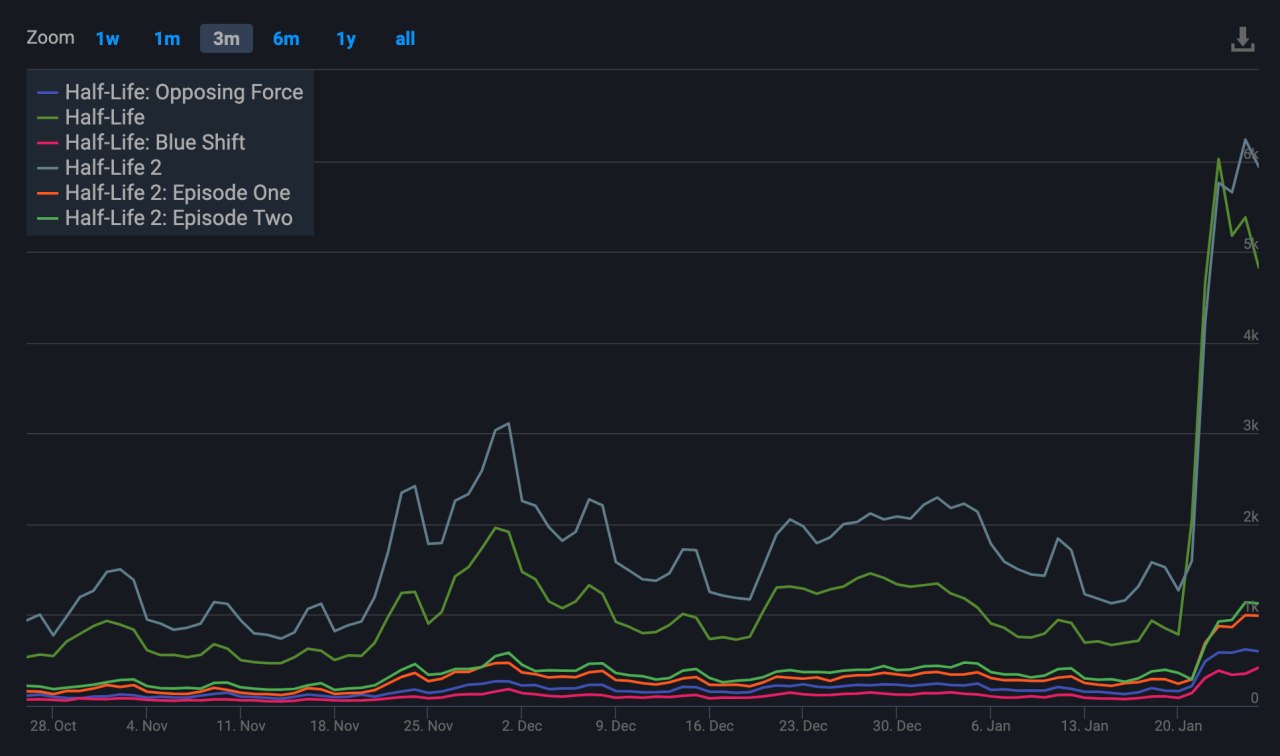Screen dimensions: 1280x756
Task: Set zoom range to 1w
Action: 107,39
